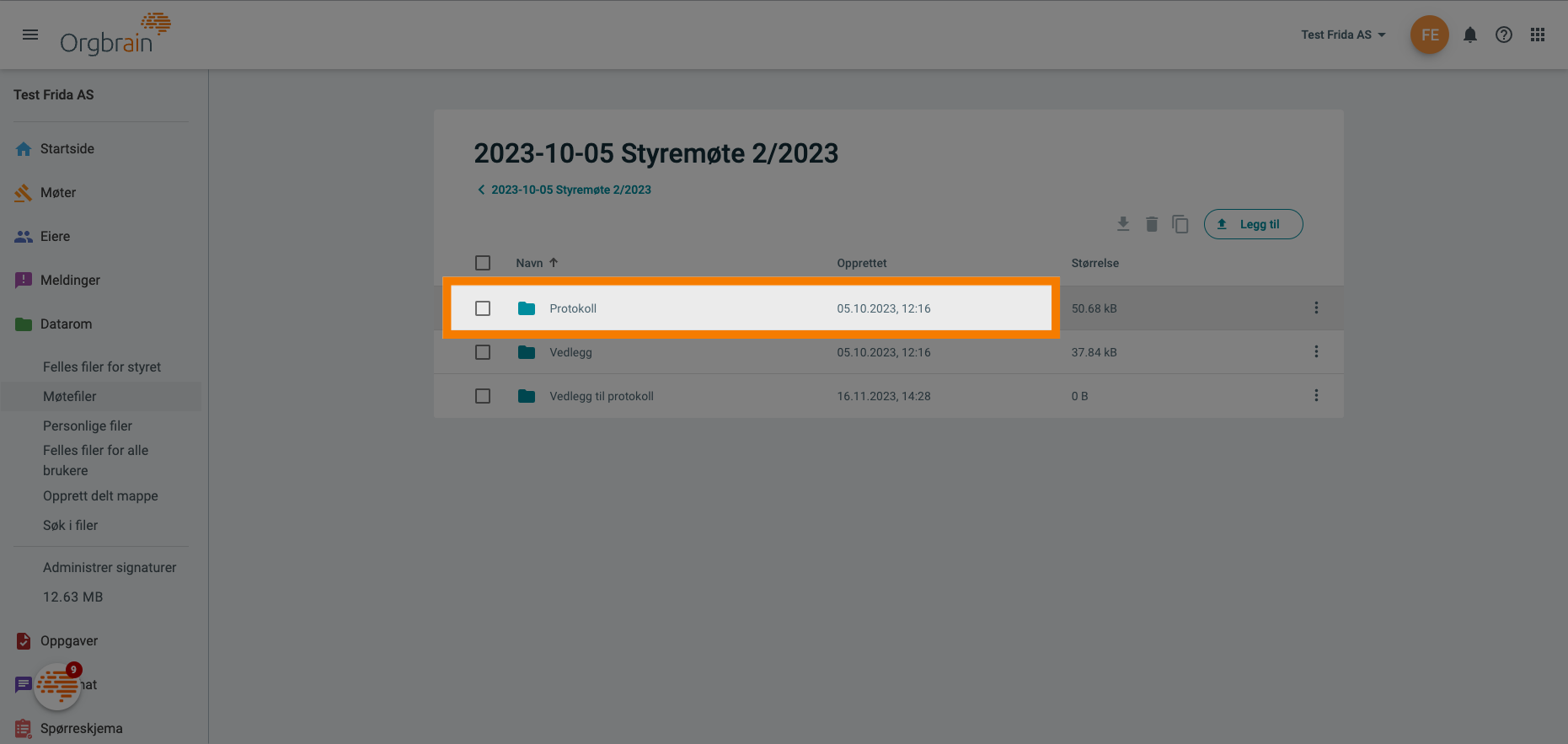
Task: Open the notifications bell
Action: (1470, 35)
